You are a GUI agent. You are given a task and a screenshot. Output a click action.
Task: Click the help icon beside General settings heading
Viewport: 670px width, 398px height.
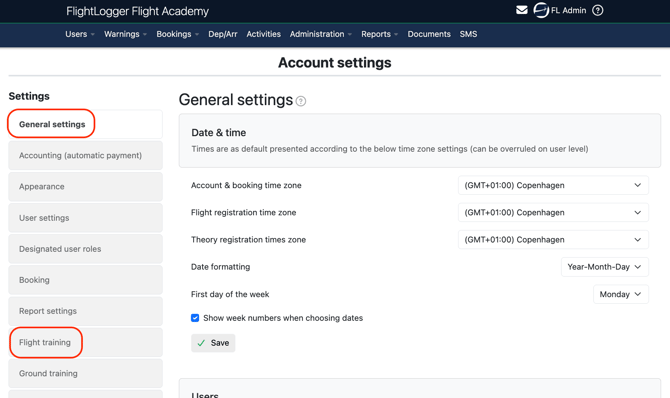pos(301,101)
